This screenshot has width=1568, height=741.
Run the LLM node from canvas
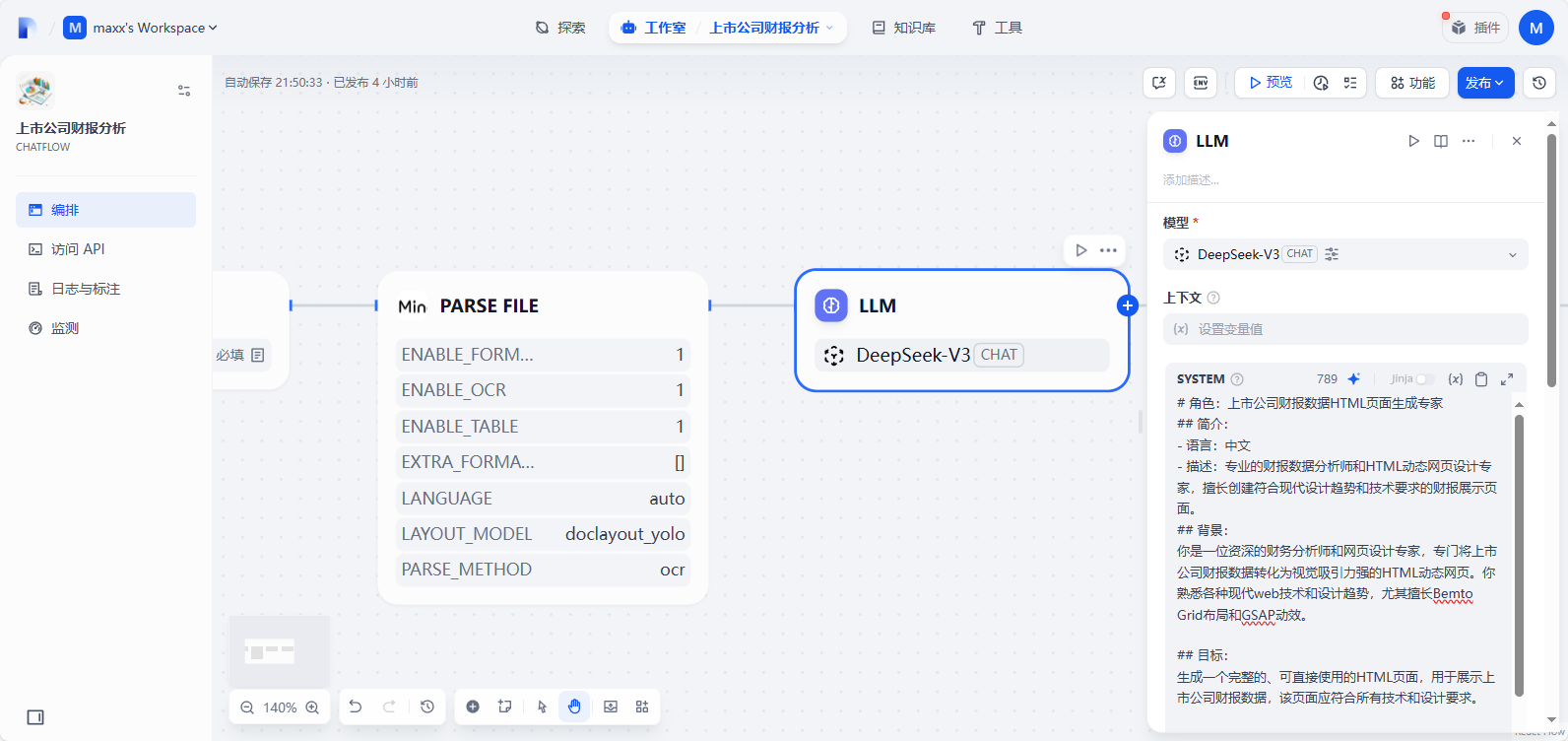pos(1081,250)
